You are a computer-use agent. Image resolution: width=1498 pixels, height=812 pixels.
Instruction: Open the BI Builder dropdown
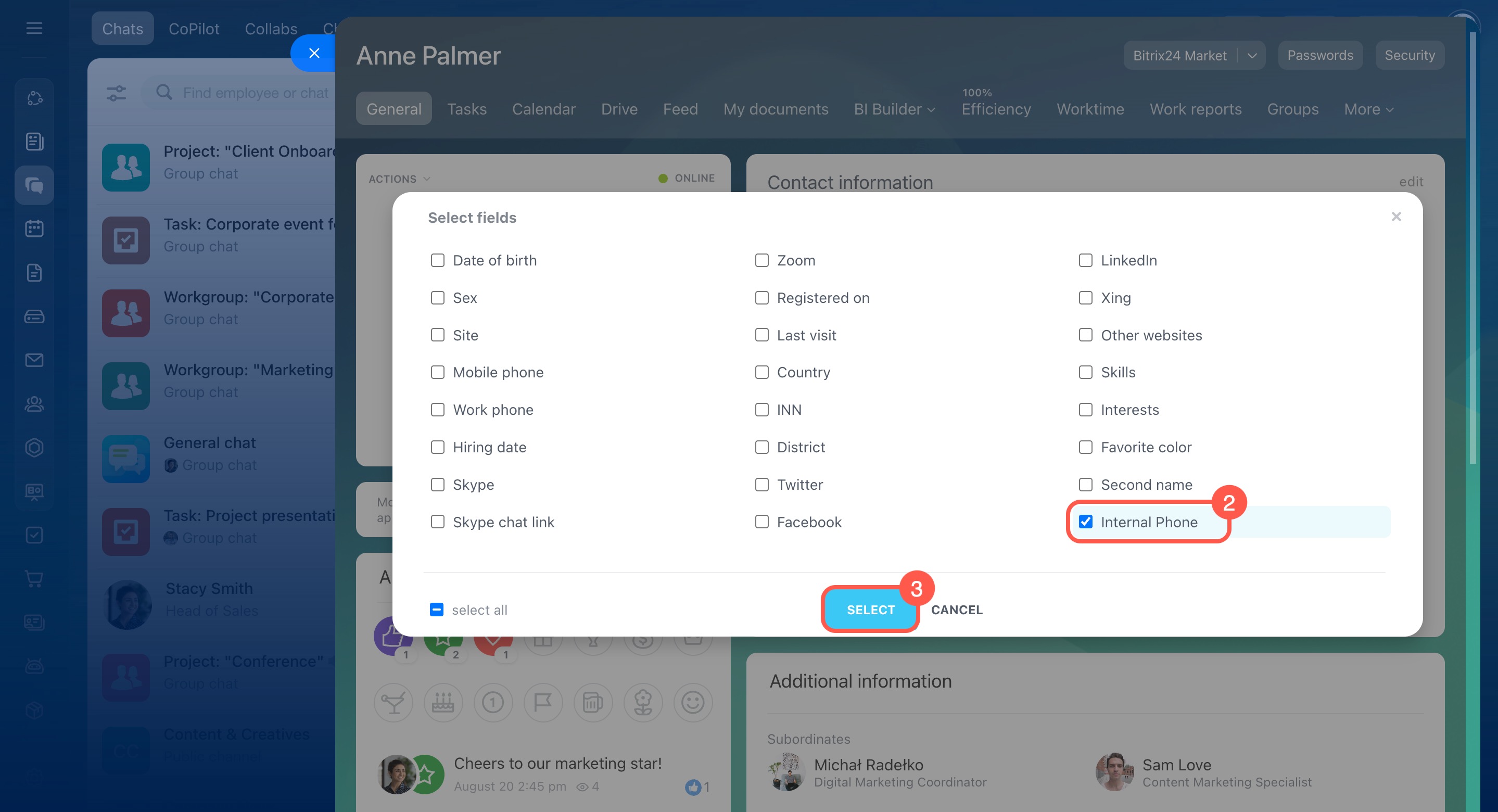point(894,109)
